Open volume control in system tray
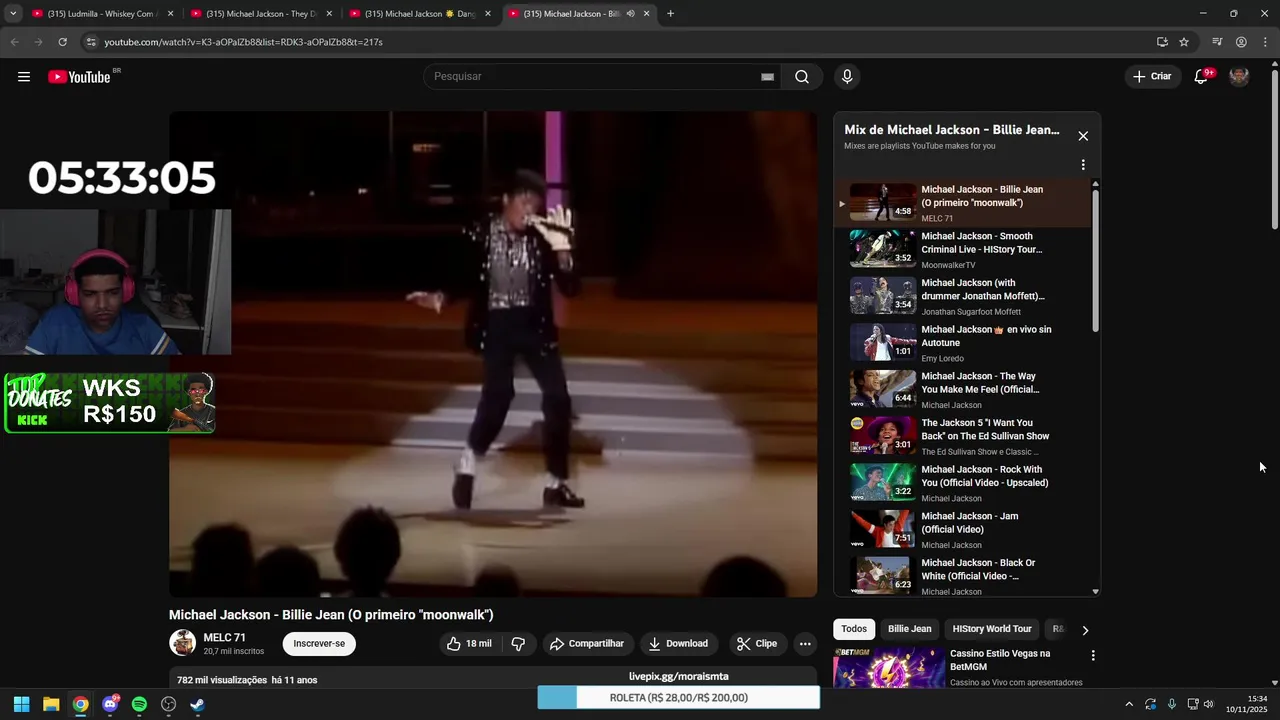Image resolution: width=1280 pixels, height=720 pixels. coord(1209,704)
